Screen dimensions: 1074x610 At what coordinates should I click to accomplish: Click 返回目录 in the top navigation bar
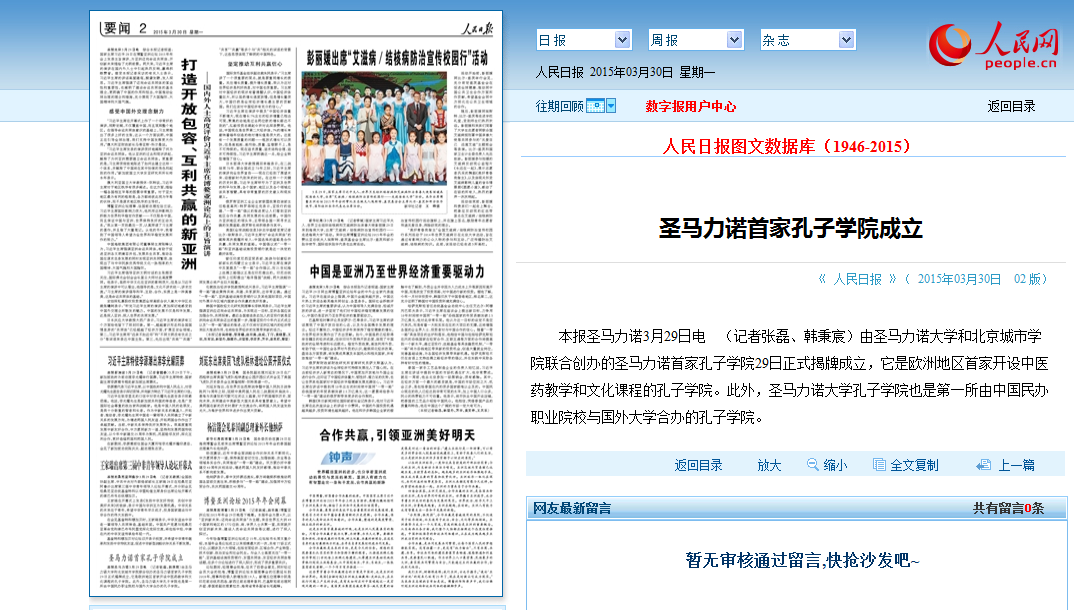(1011, 106)
